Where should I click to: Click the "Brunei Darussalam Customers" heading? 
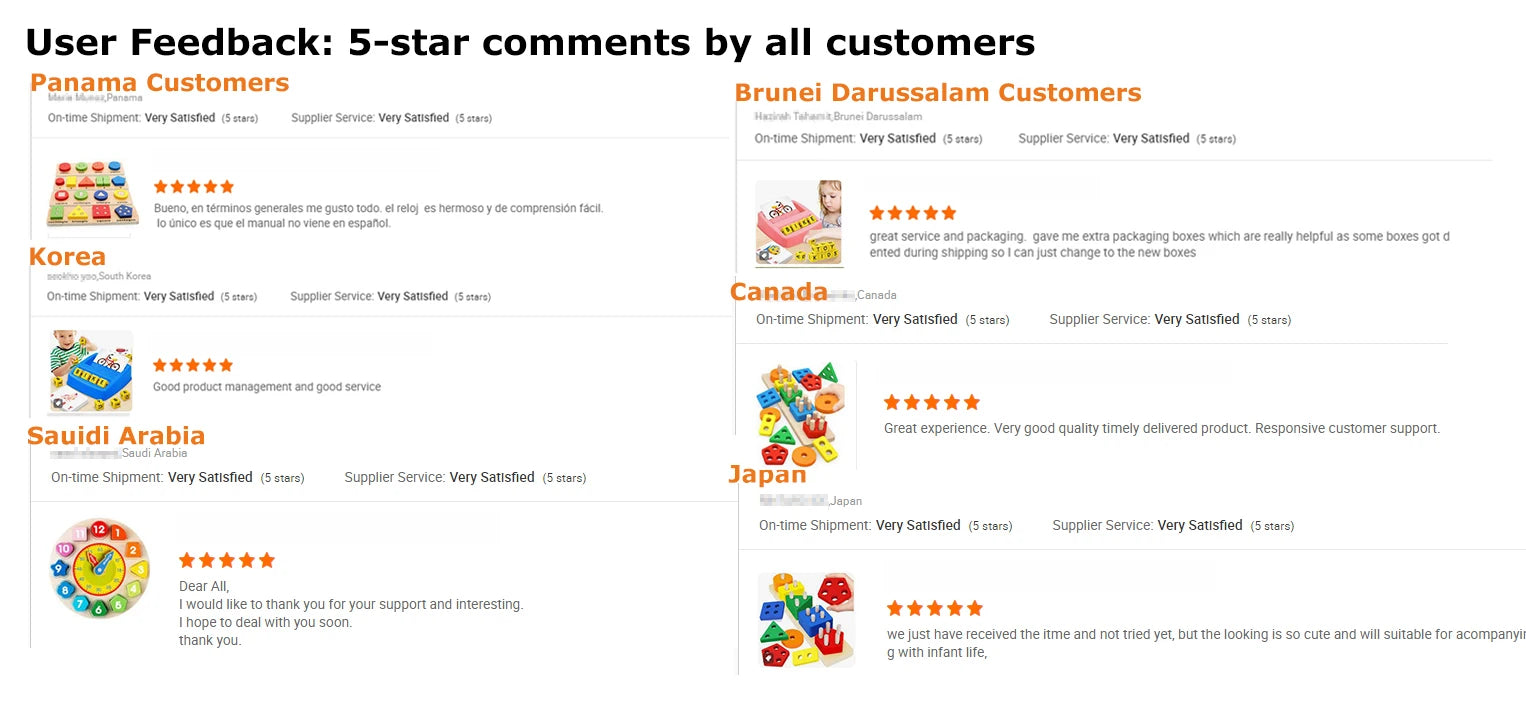[937, 93]
